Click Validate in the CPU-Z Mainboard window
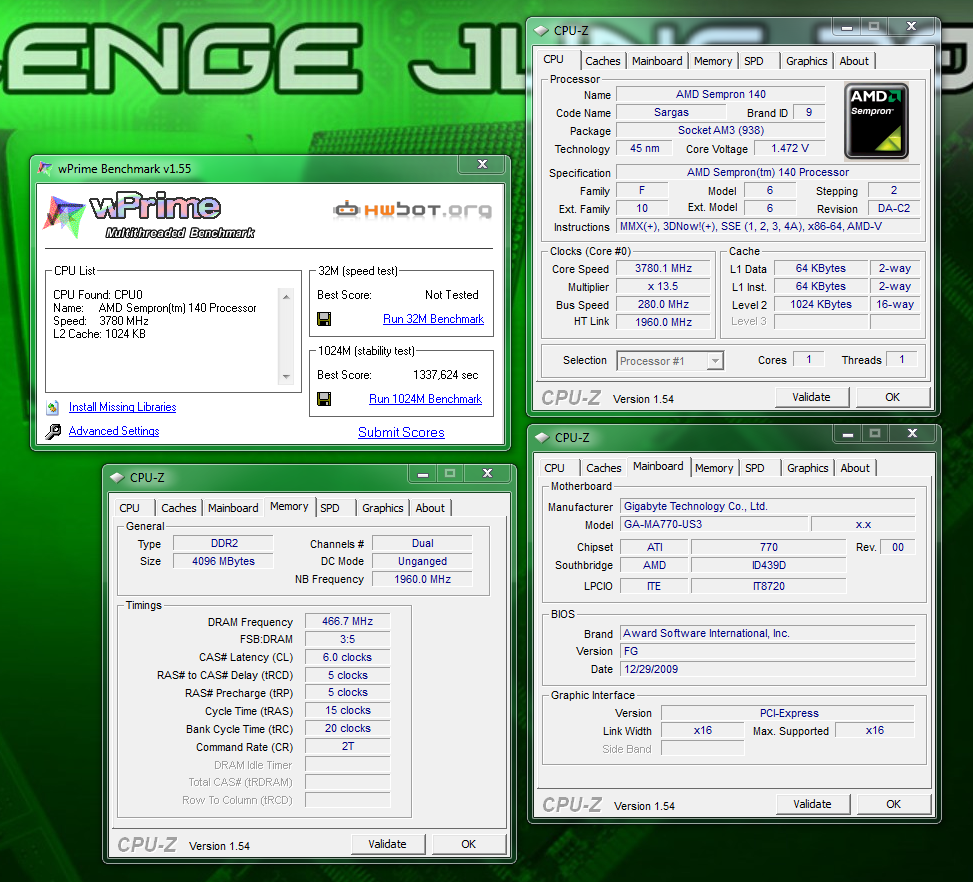The width and height of the screenshot is (973, 882). coord(812,804)
